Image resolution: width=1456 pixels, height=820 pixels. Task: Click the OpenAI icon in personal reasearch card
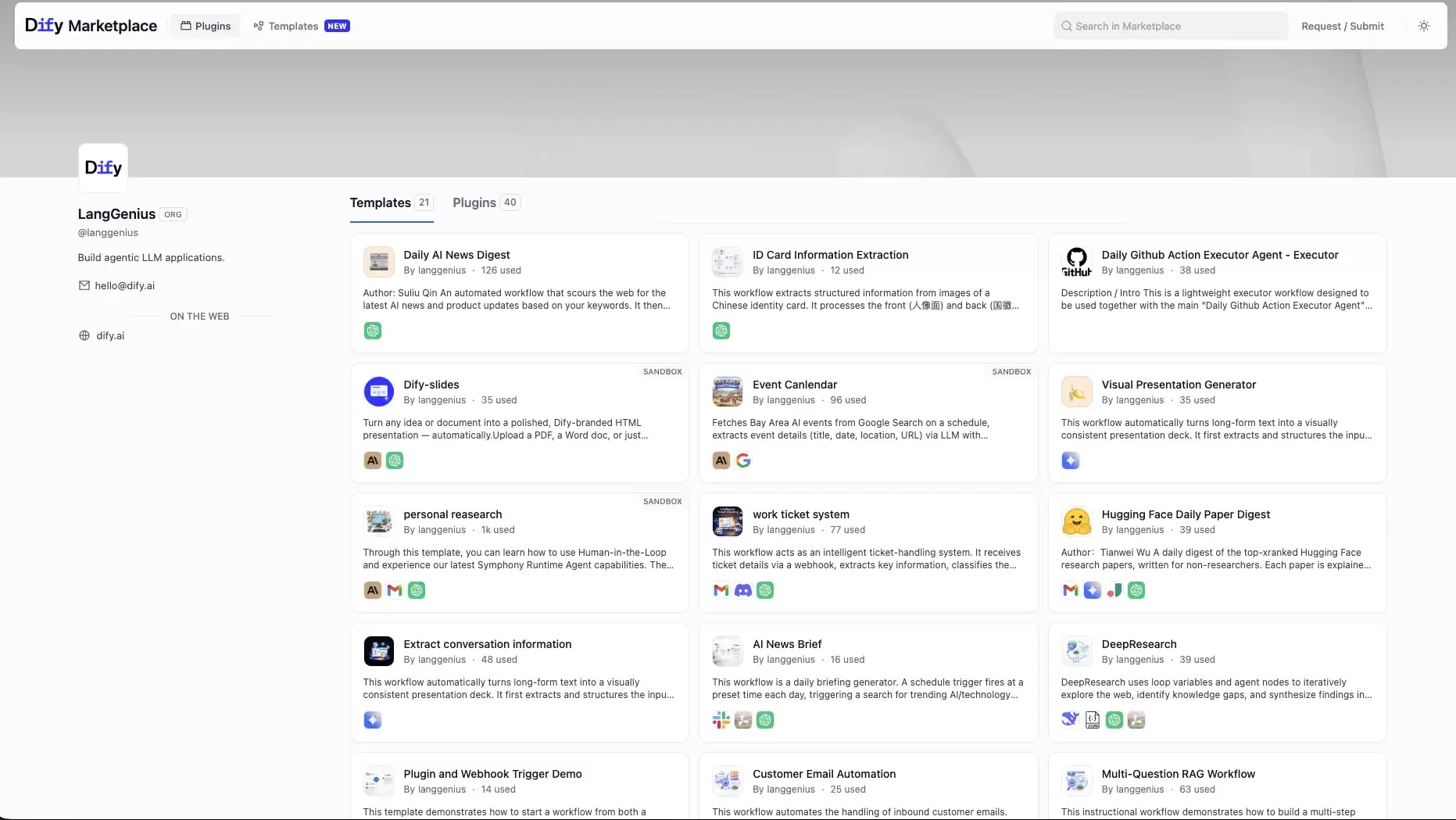coord(417,590)
